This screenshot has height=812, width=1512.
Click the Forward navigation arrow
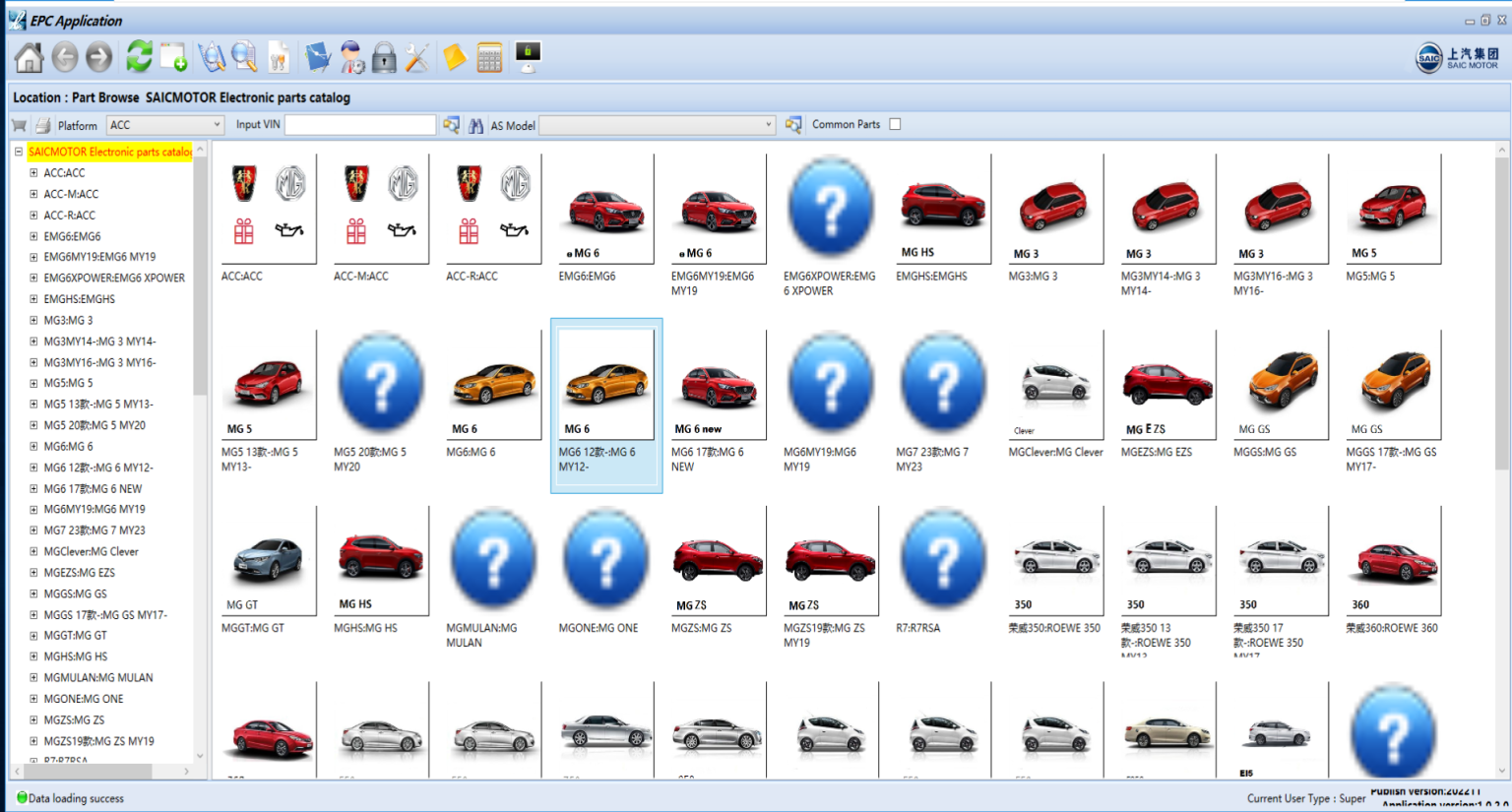[x=97, y=57]
